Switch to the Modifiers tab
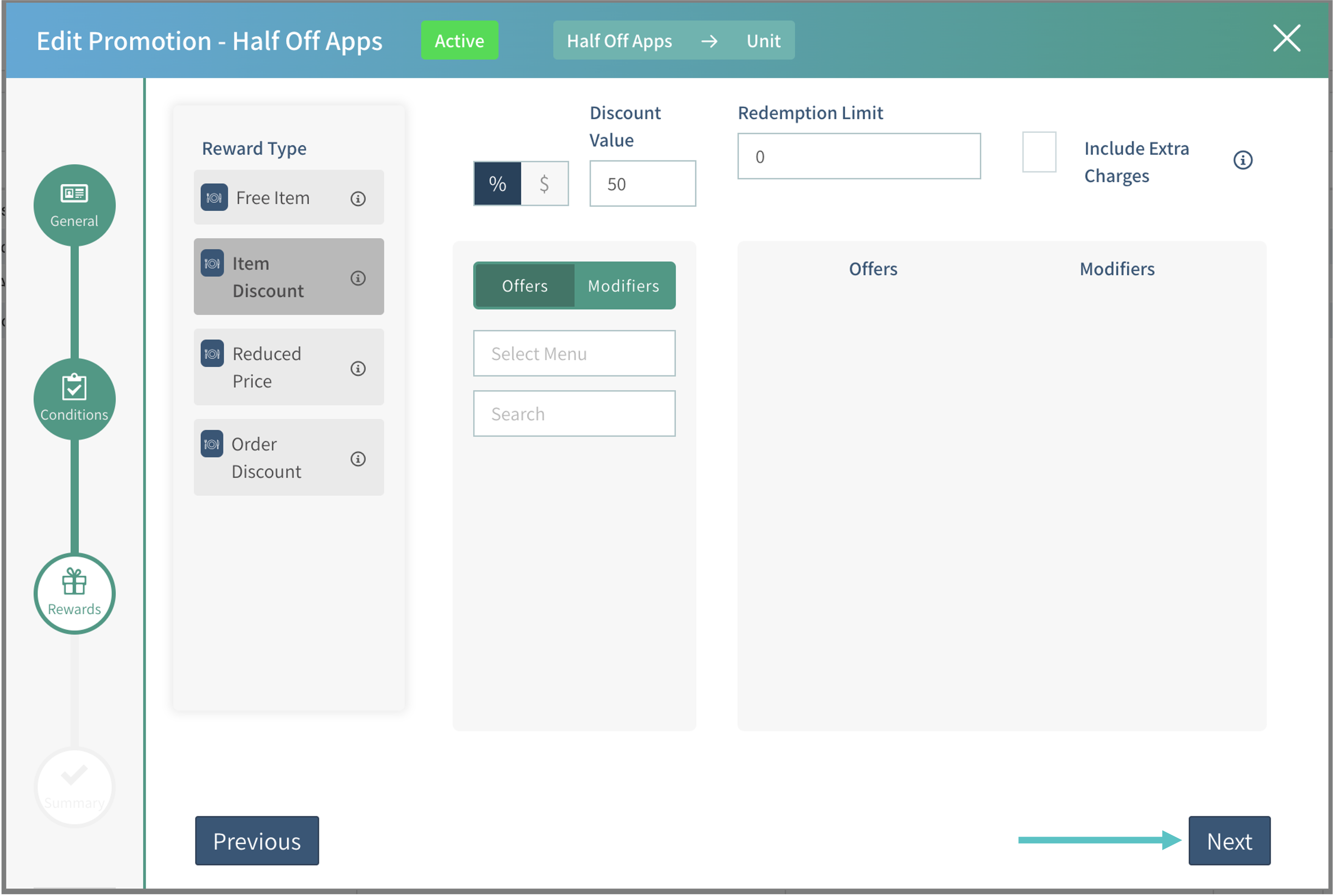The width and height of the screenshot is (1333, 896). (624, 286)
